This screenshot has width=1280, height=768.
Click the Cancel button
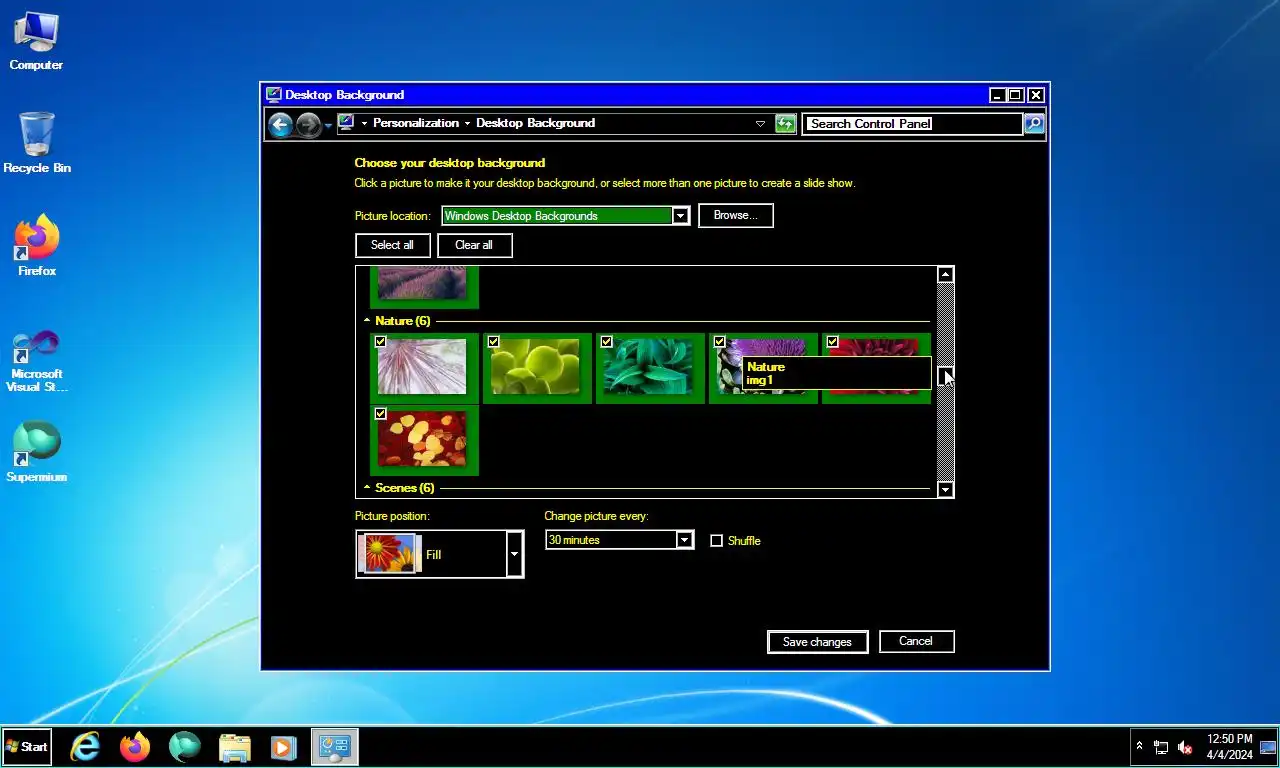916,641
